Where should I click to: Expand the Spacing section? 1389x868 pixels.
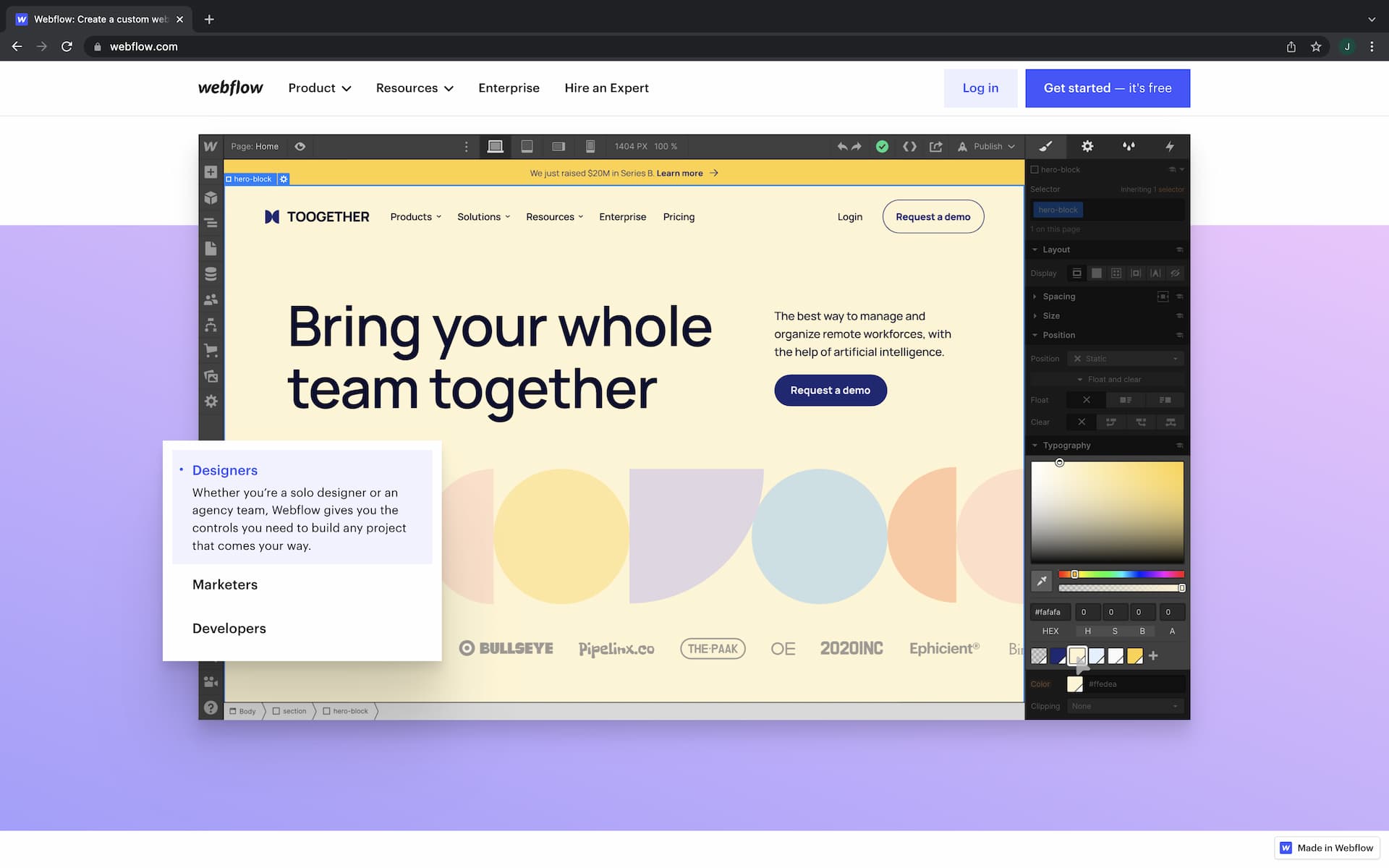tap(1058, 297)
